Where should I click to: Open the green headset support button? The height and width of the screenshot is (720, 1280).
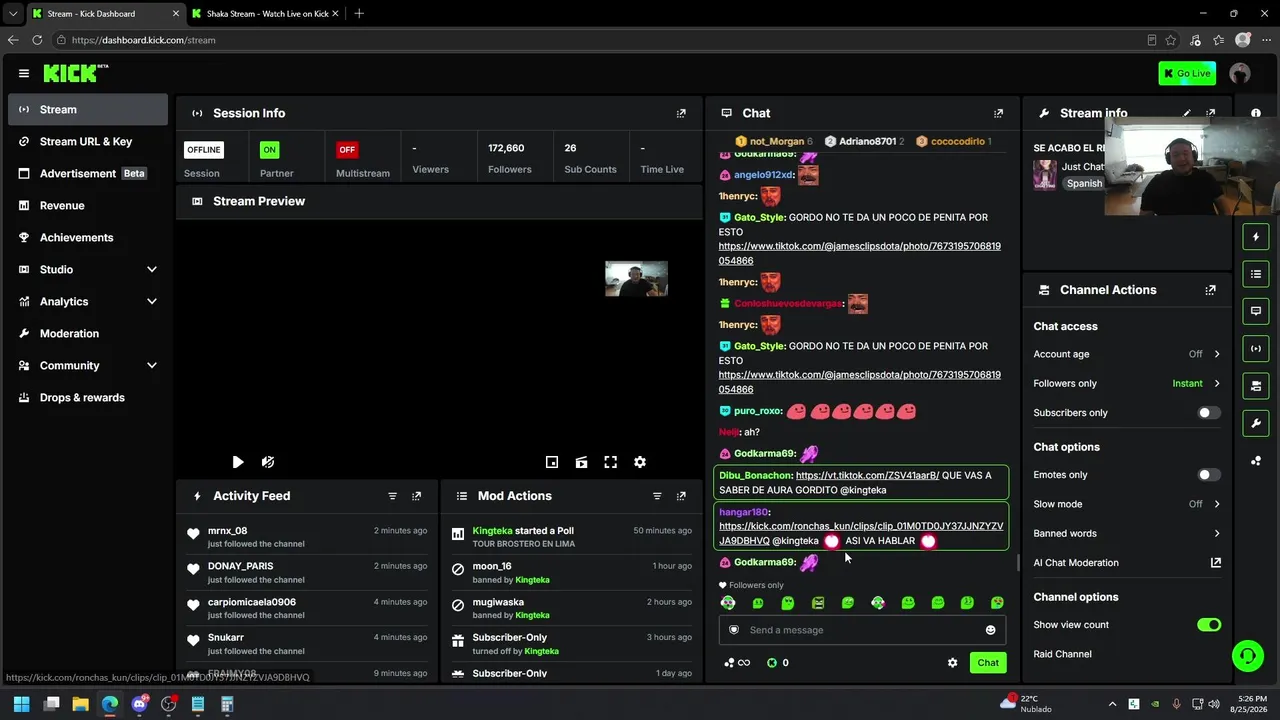[x=1247, y=656]
